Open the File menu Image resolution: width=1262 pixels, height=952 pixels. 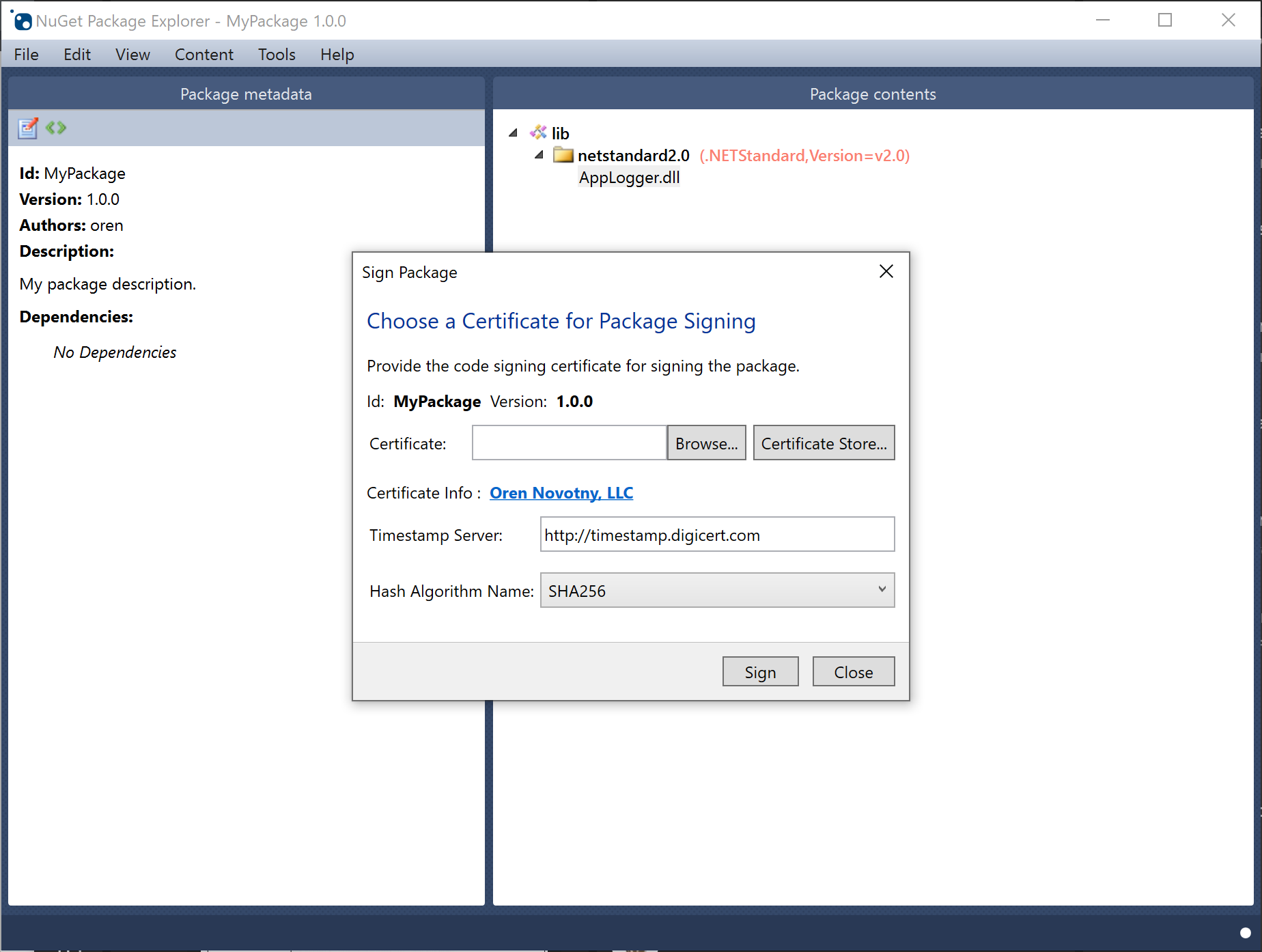[x=26, y=55]
